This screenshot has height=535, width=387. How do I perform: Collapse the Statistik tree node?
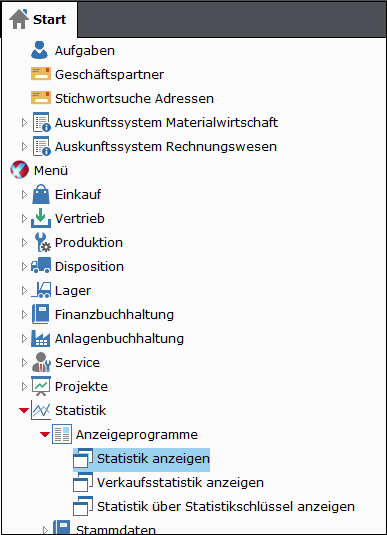[x=24, y=410]
